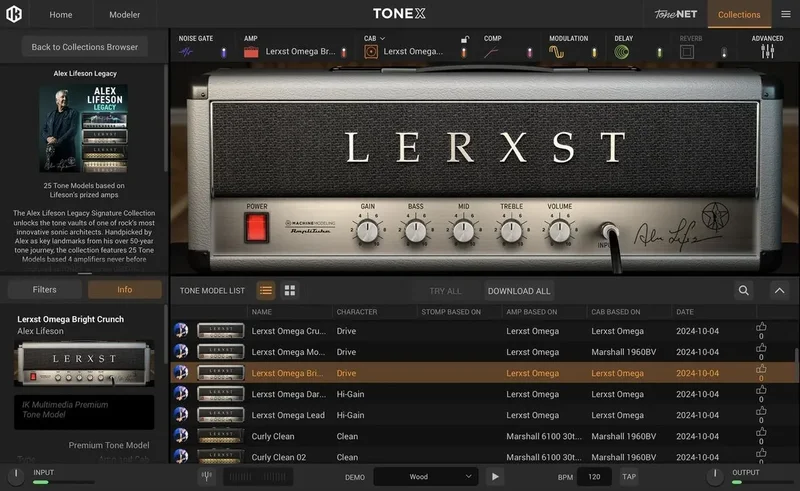Like the Curly Clean tone model
The height and width of the screenshot is (491, 800).
tap(761, 432)
